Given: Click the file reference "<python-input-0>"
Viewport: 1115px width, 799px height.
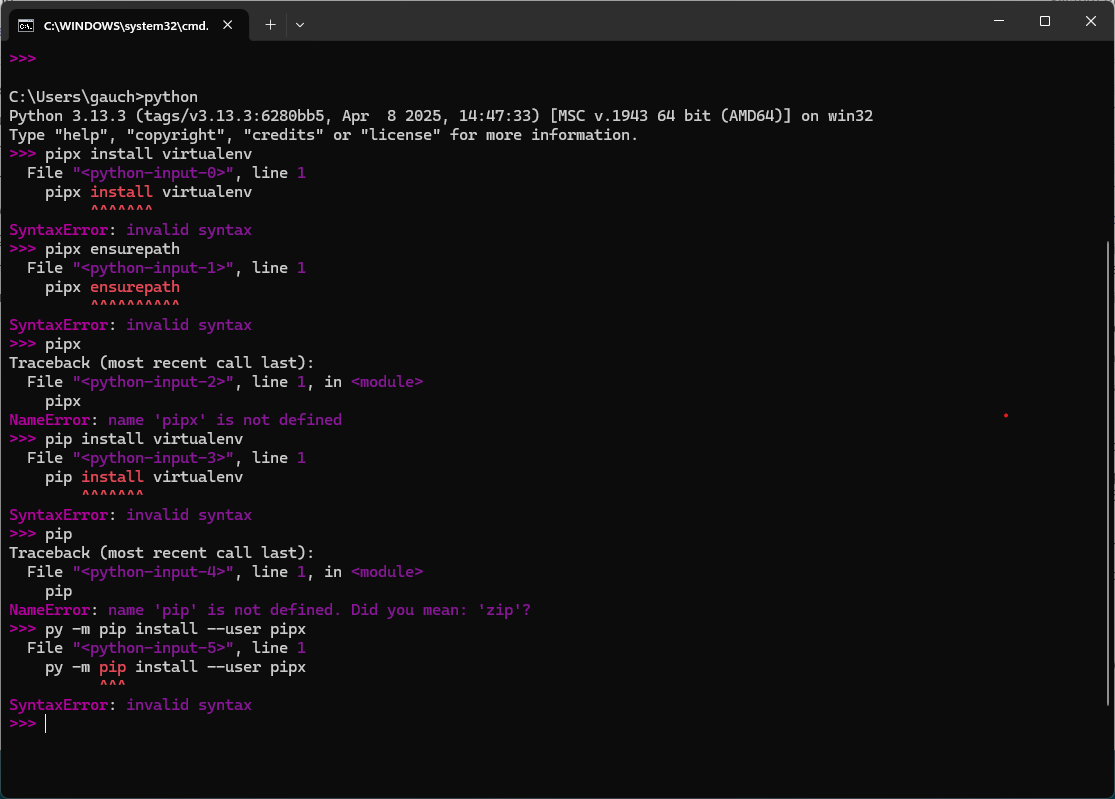Looking at the screenshot, I should tap(153, 173).
